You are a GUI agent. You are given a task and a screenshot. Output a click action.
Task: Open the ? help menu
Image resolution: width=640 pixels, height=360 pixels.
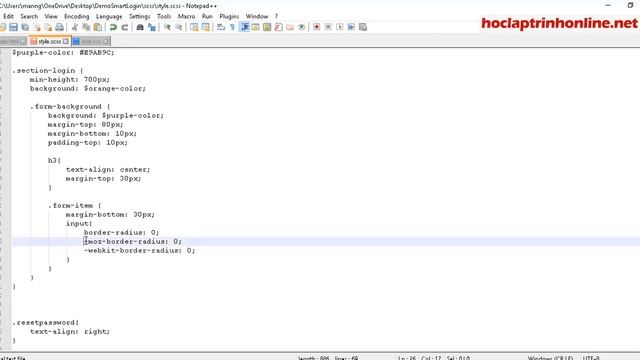tap(276, 16)
